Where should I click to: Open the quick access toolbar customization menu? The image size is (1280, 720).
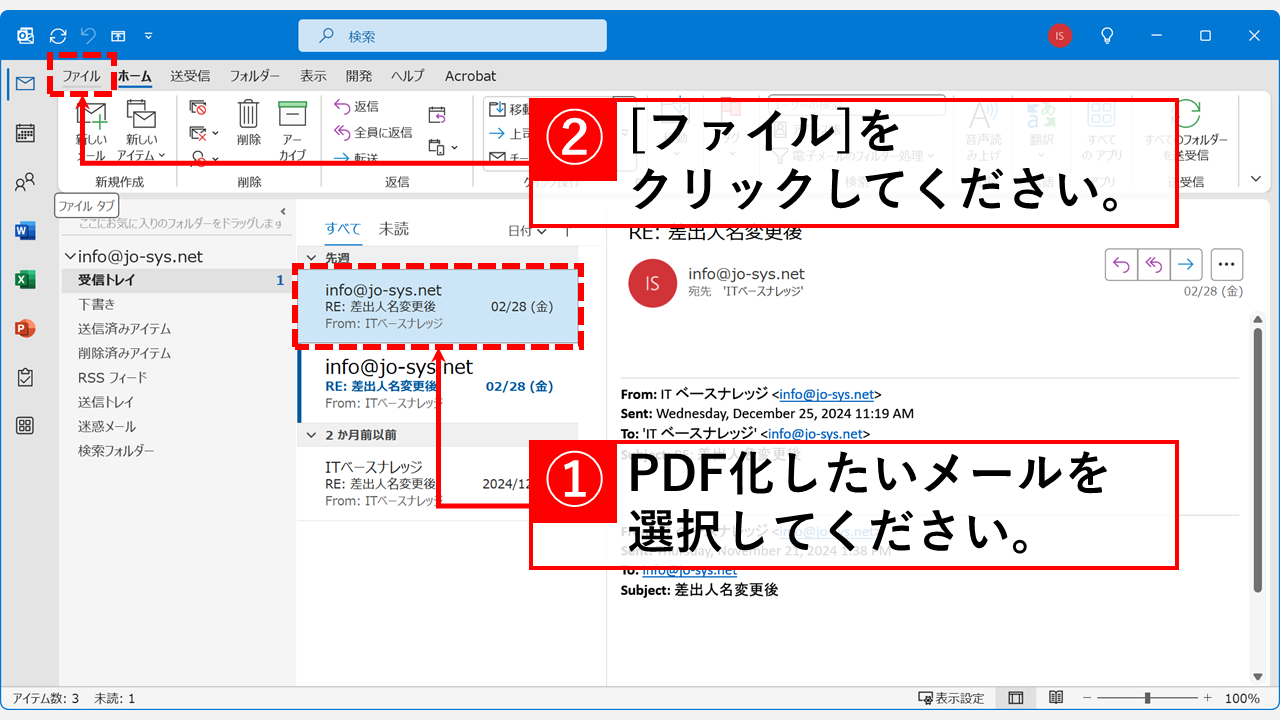[147, 34]
